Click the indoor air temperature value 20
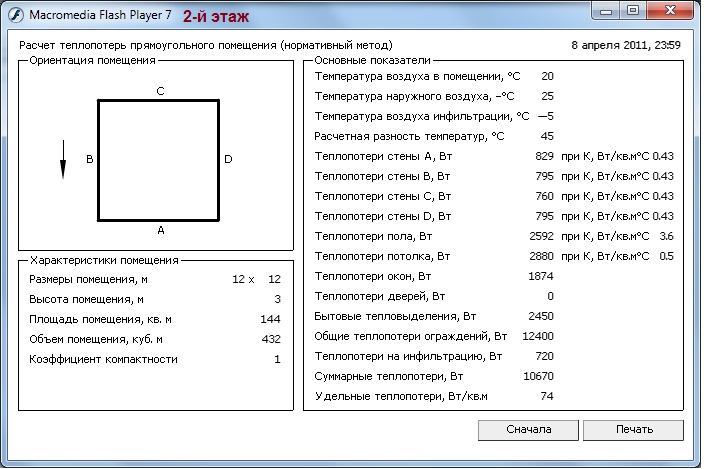The height and width of the screenshot is (469, 704). pyautogui.click(x=547, y=76)
